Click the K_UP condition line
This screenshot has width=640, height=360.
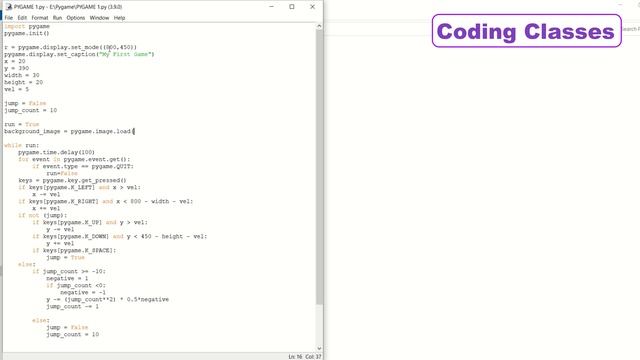pyautogui.click(x=90, y=222)
